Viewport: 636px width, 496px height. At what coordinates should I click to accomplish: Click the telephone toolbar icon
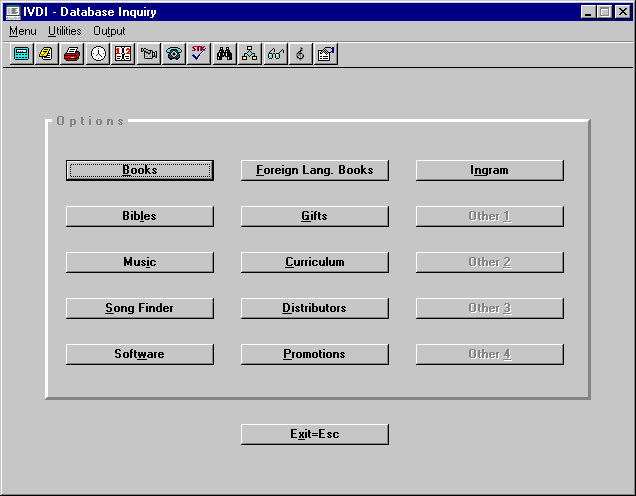coord(174,54)
